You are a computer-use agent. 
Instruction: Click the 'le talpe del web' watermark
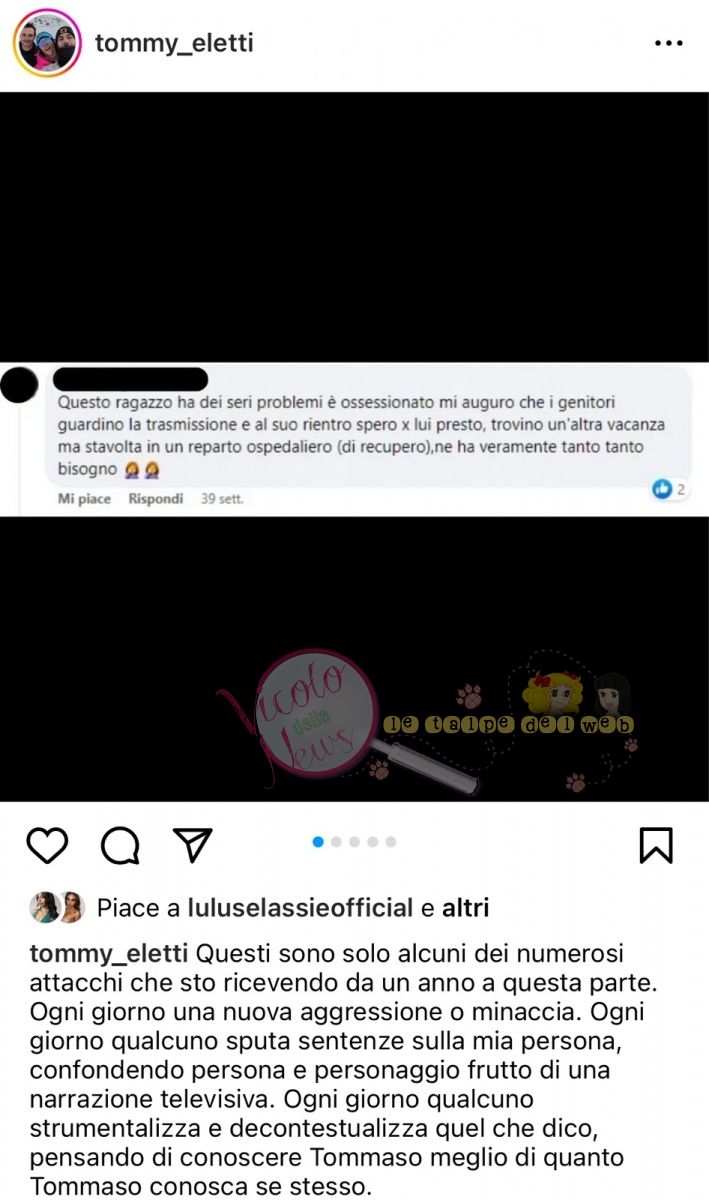pos(510,723)
